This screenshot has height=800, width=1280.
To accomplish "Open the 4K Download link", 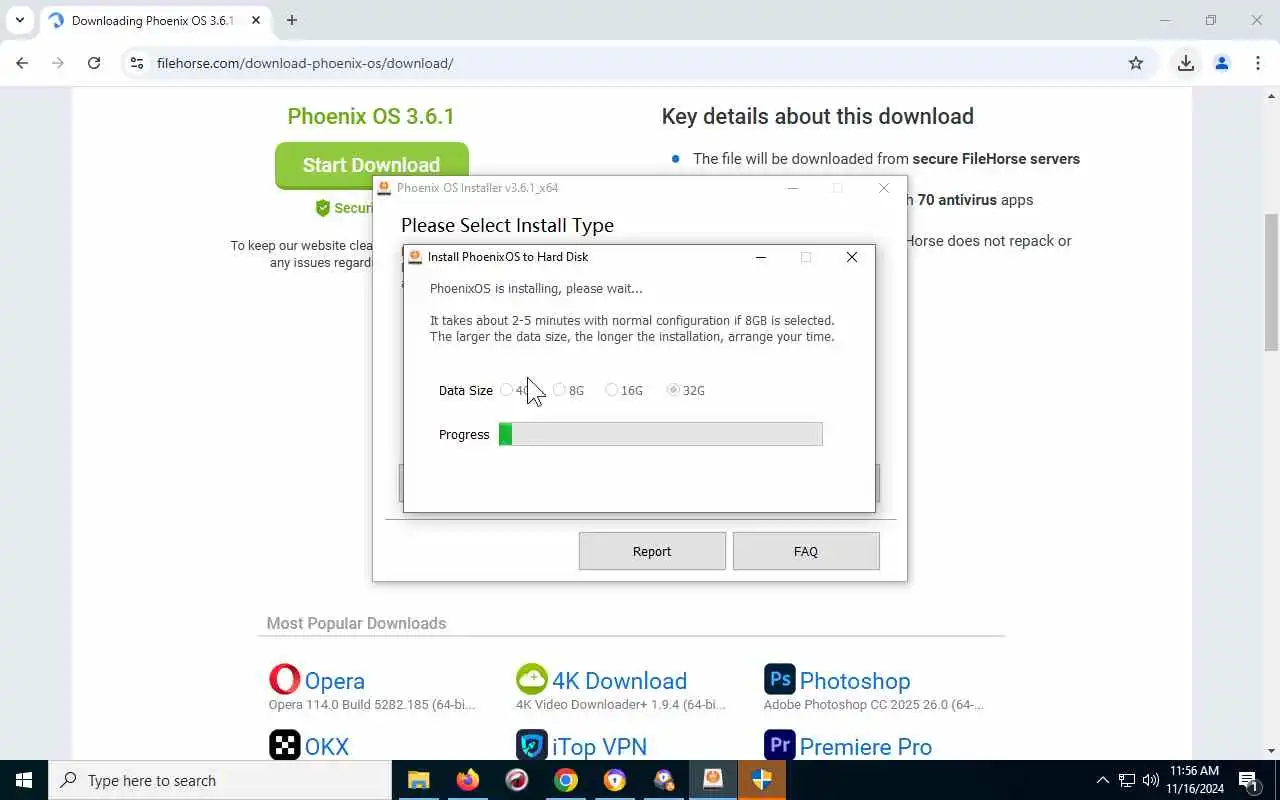I will (x=619, y=681).
